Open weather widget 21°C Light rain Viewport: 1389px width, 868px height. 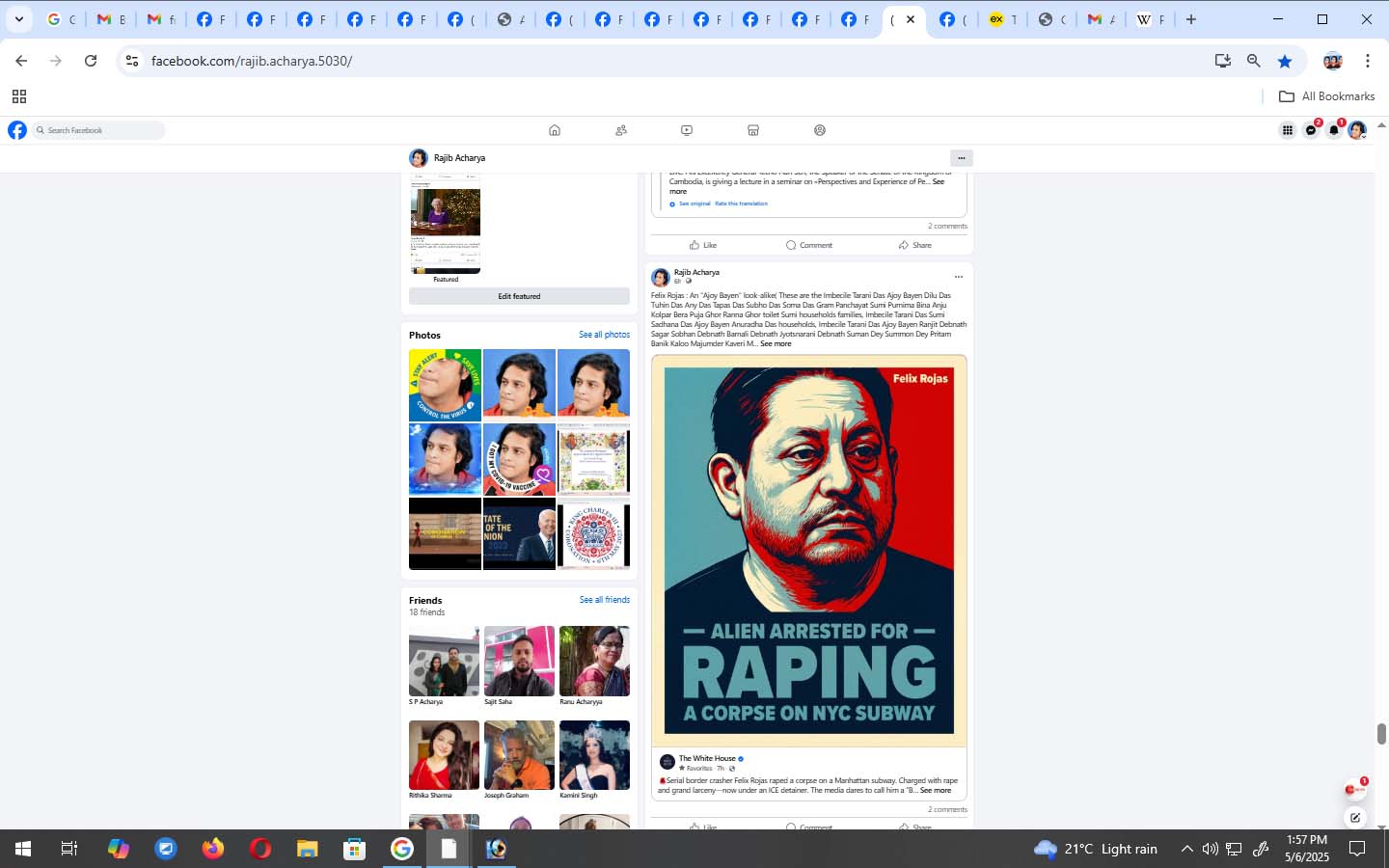tap(1095, 849)
